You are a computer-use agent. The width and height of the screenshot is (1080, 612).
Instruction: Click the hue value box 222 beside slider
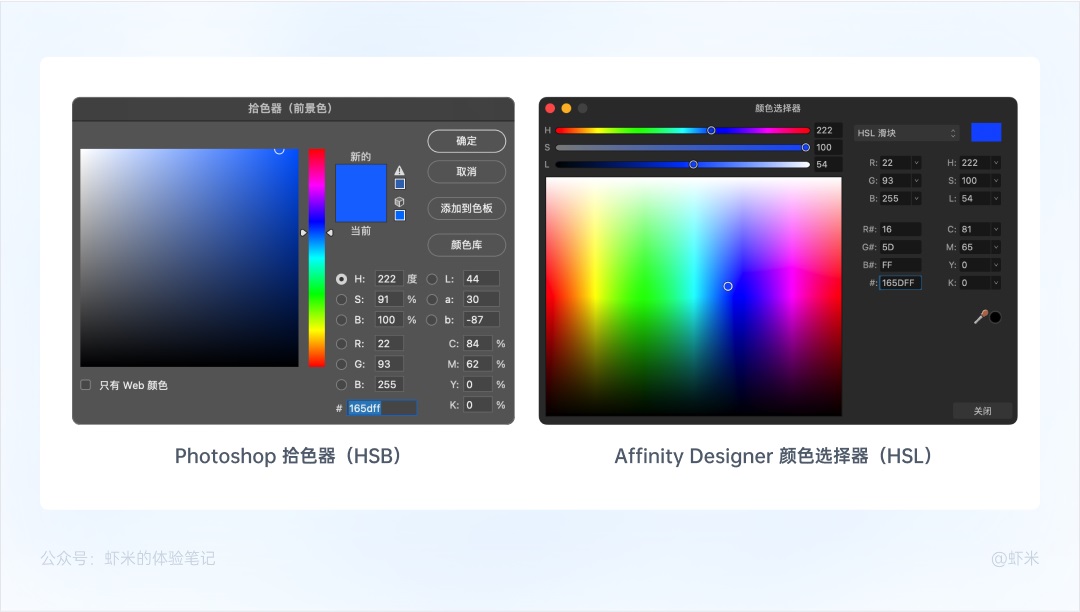(x=828, y=130)
